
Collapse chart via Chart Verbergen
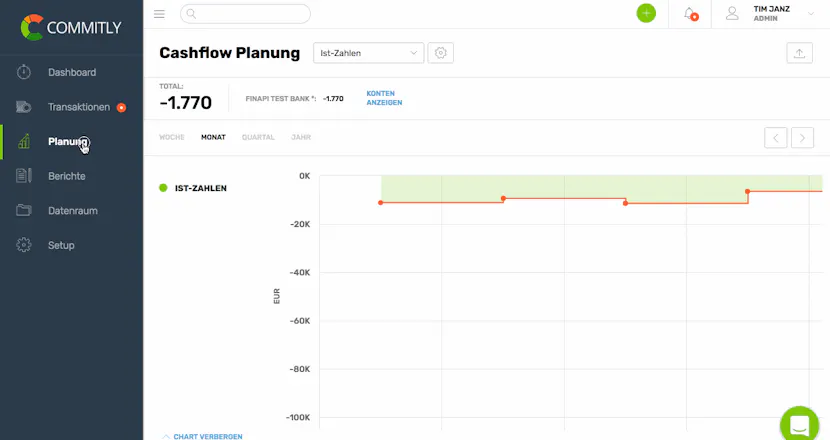point(202,436)
